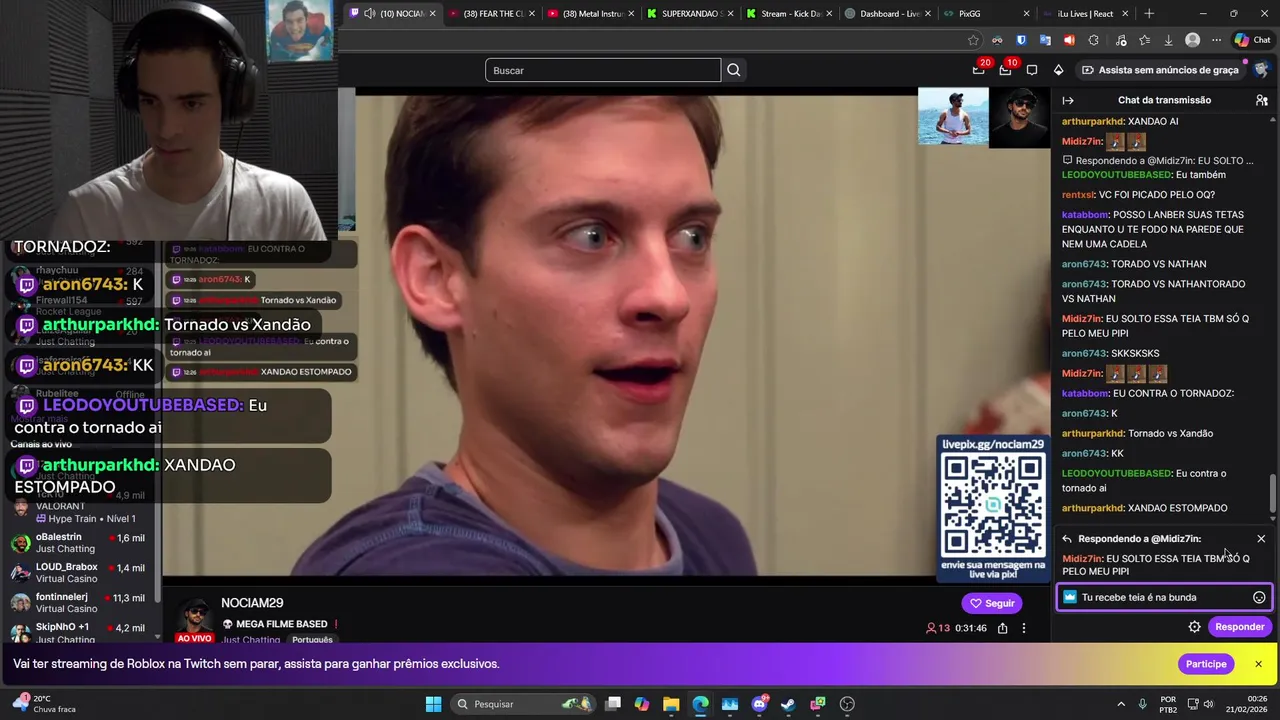Focus the Buscar search field

click(x=603, y=70)
